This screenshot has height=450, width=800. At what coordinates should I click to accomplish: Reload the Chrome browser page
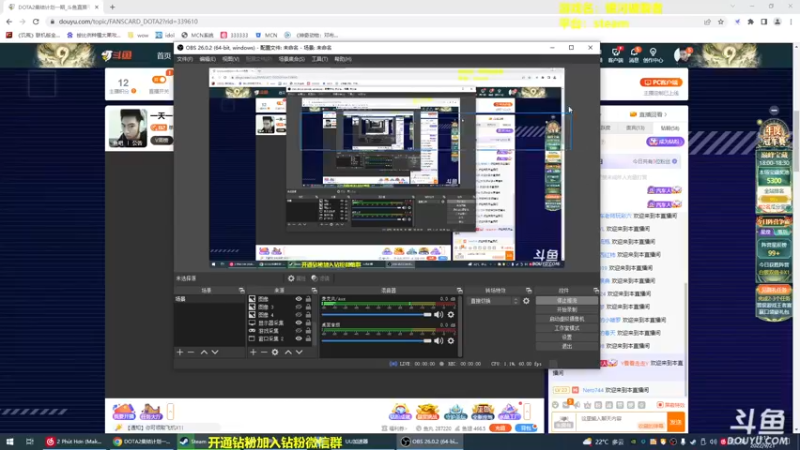point(36,21)
